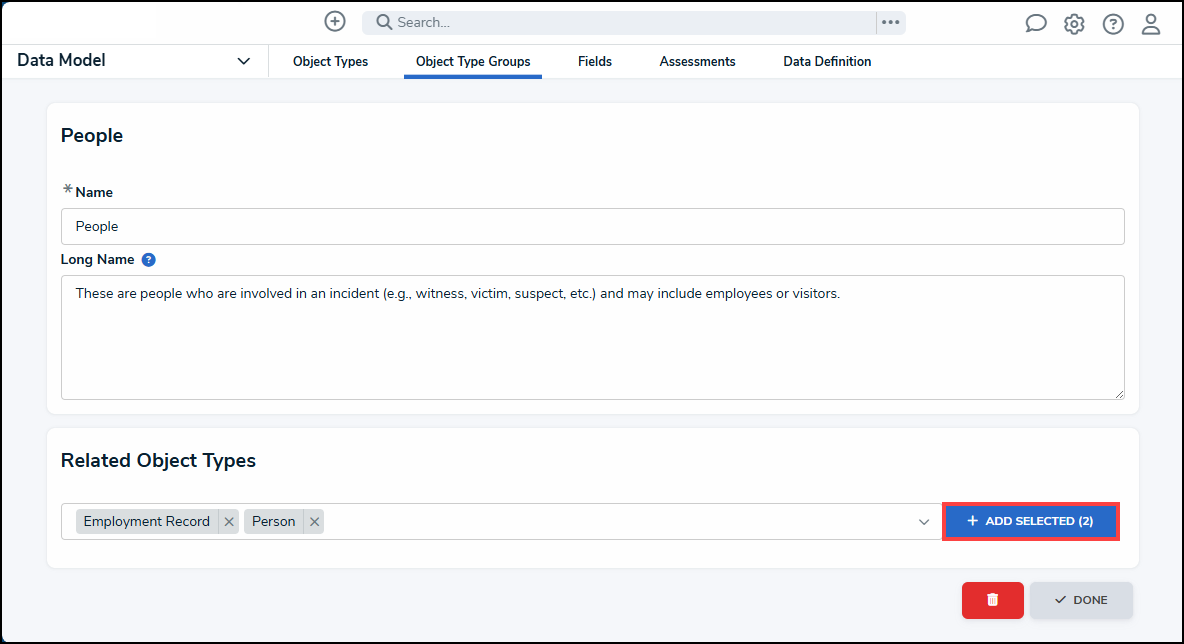Open the chat messages icon
The image size is (1184, 644).
coord(1036,24)
